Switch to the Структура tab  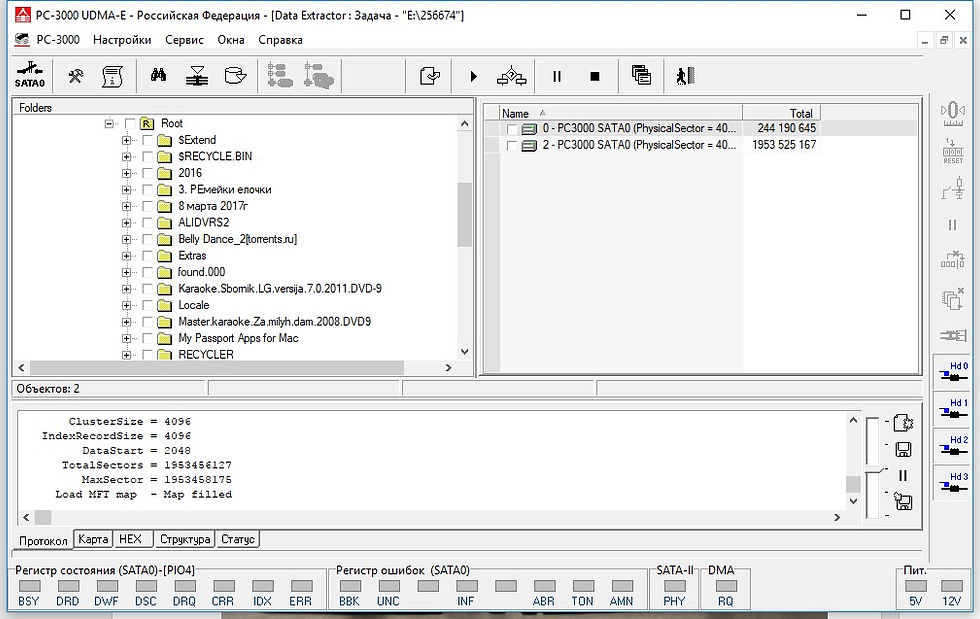pos(184,539)
